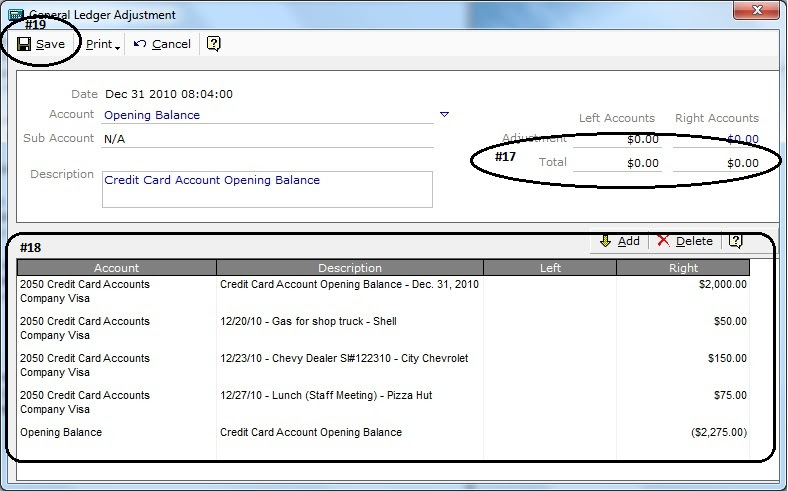
Task: Click the Add down-arrow icon
Action: [606, 241]
